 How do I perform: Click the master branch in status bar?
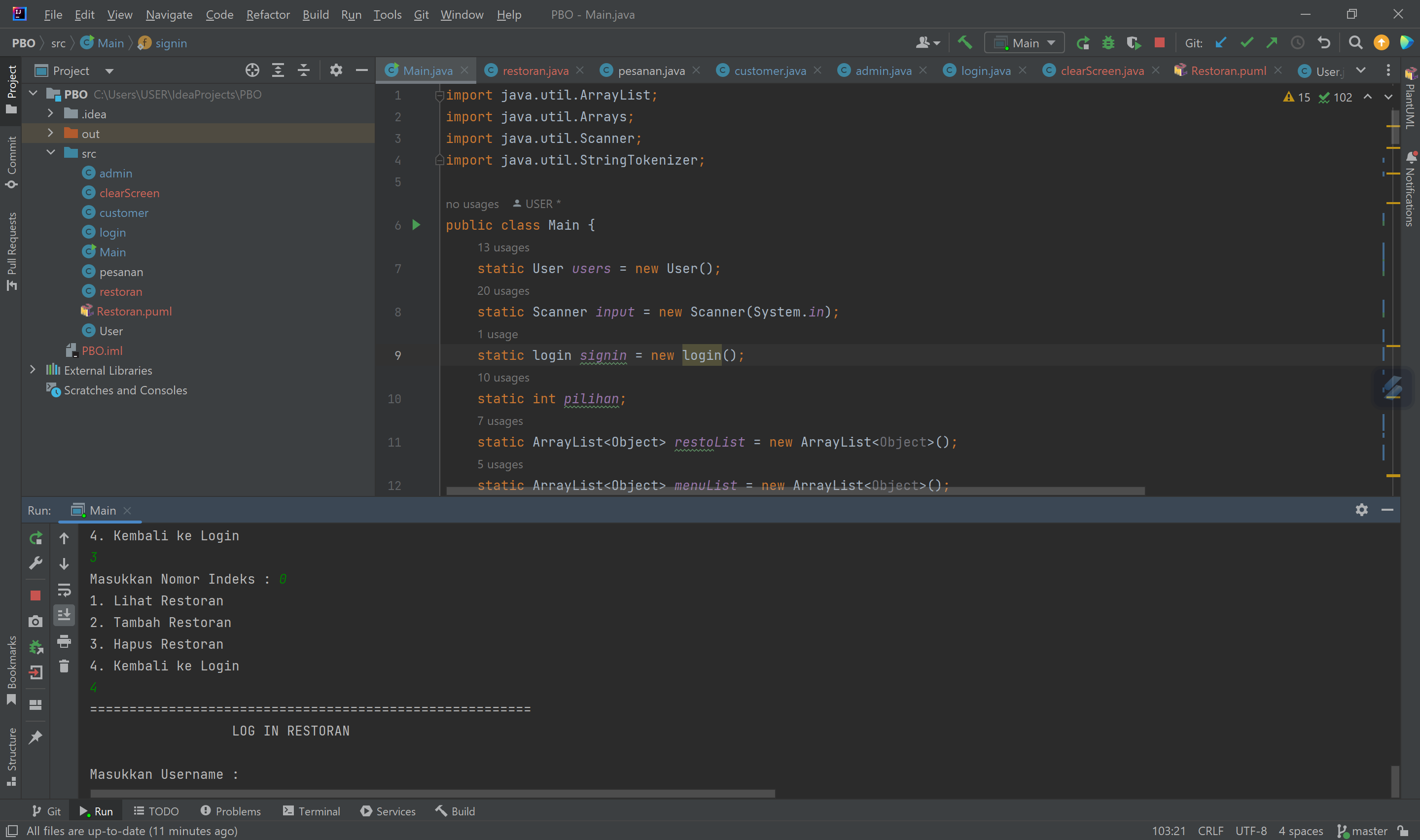pyautogui.click(x=1363, y=831)
